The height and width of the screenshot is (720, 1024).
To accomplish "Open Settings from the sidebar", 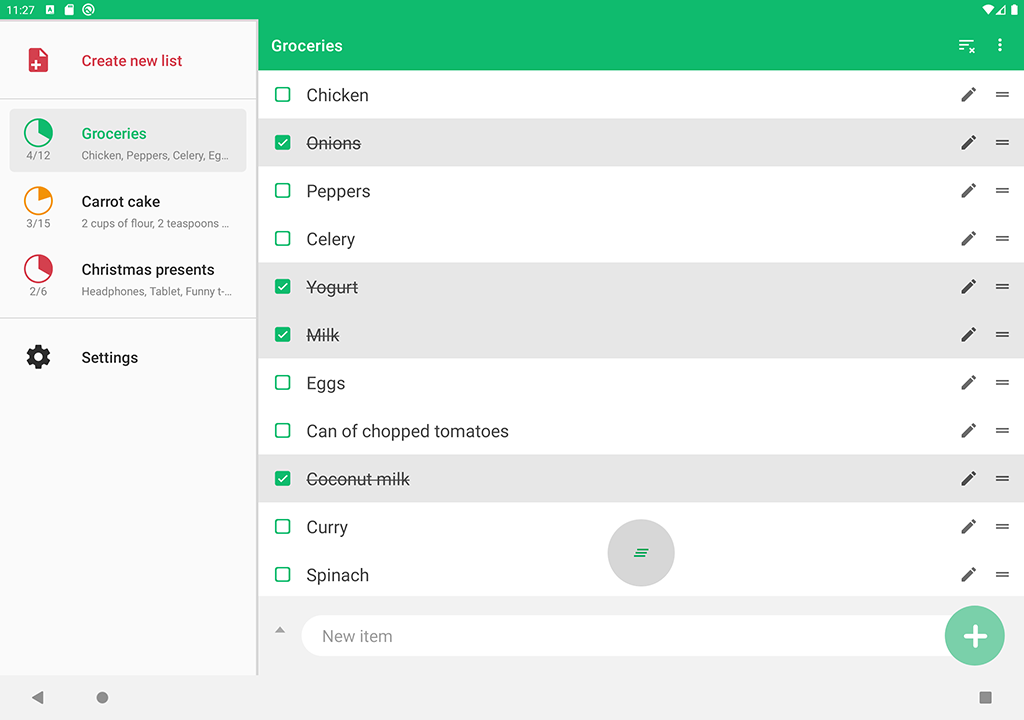I will [x=109, y=358].
